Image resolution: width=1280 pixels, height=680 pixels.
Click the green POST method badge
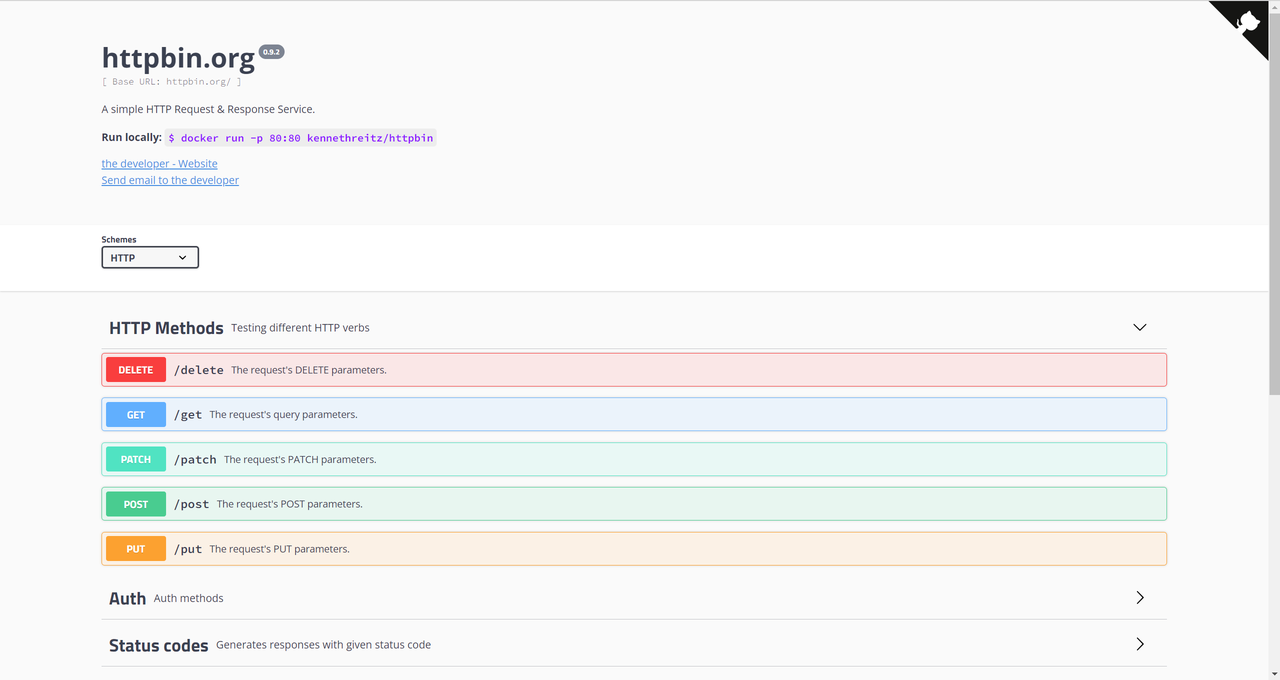tap(136, 505)
